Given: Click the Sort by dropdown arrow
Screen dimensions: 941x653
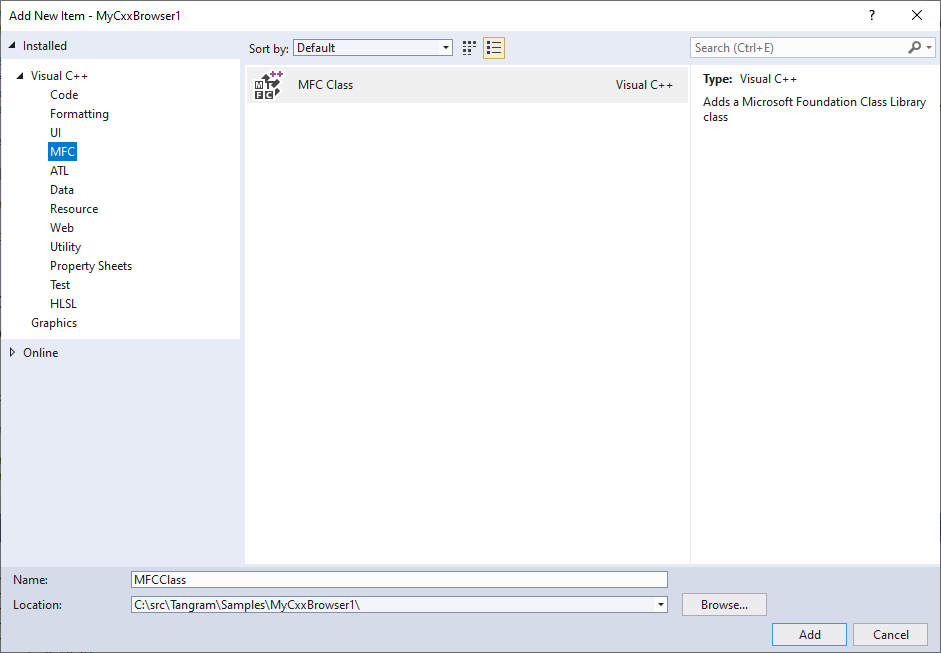Looking at the screenshot, I should pyautogui.click(x=444, y=47).
